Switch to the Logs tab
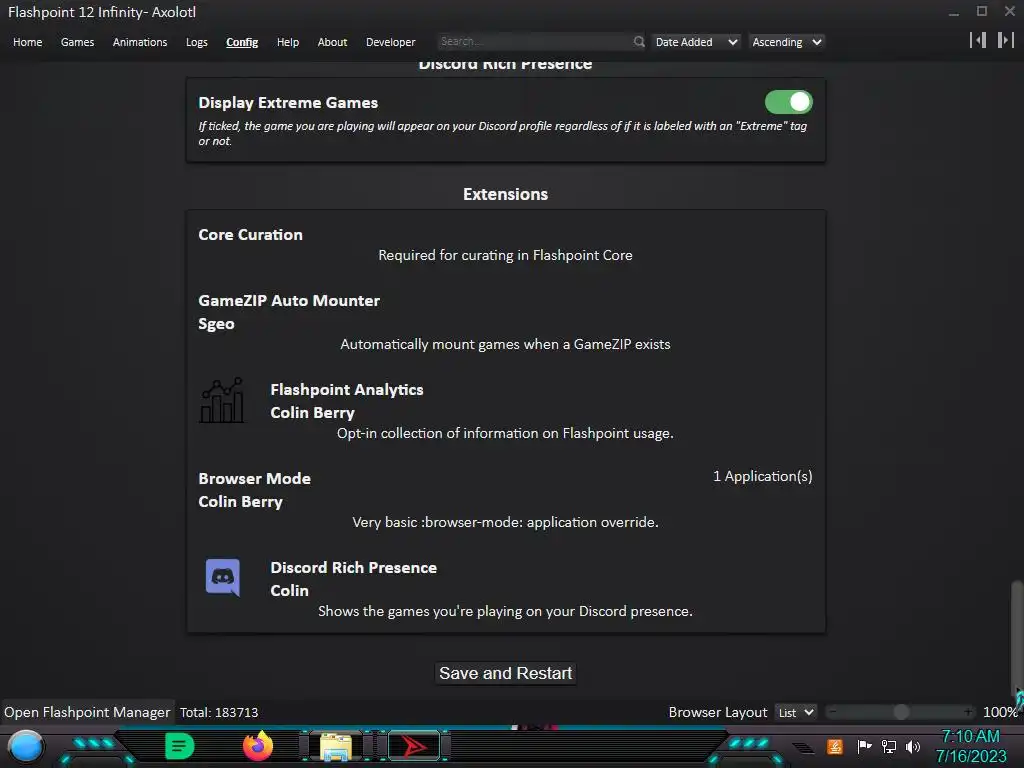 197,42
